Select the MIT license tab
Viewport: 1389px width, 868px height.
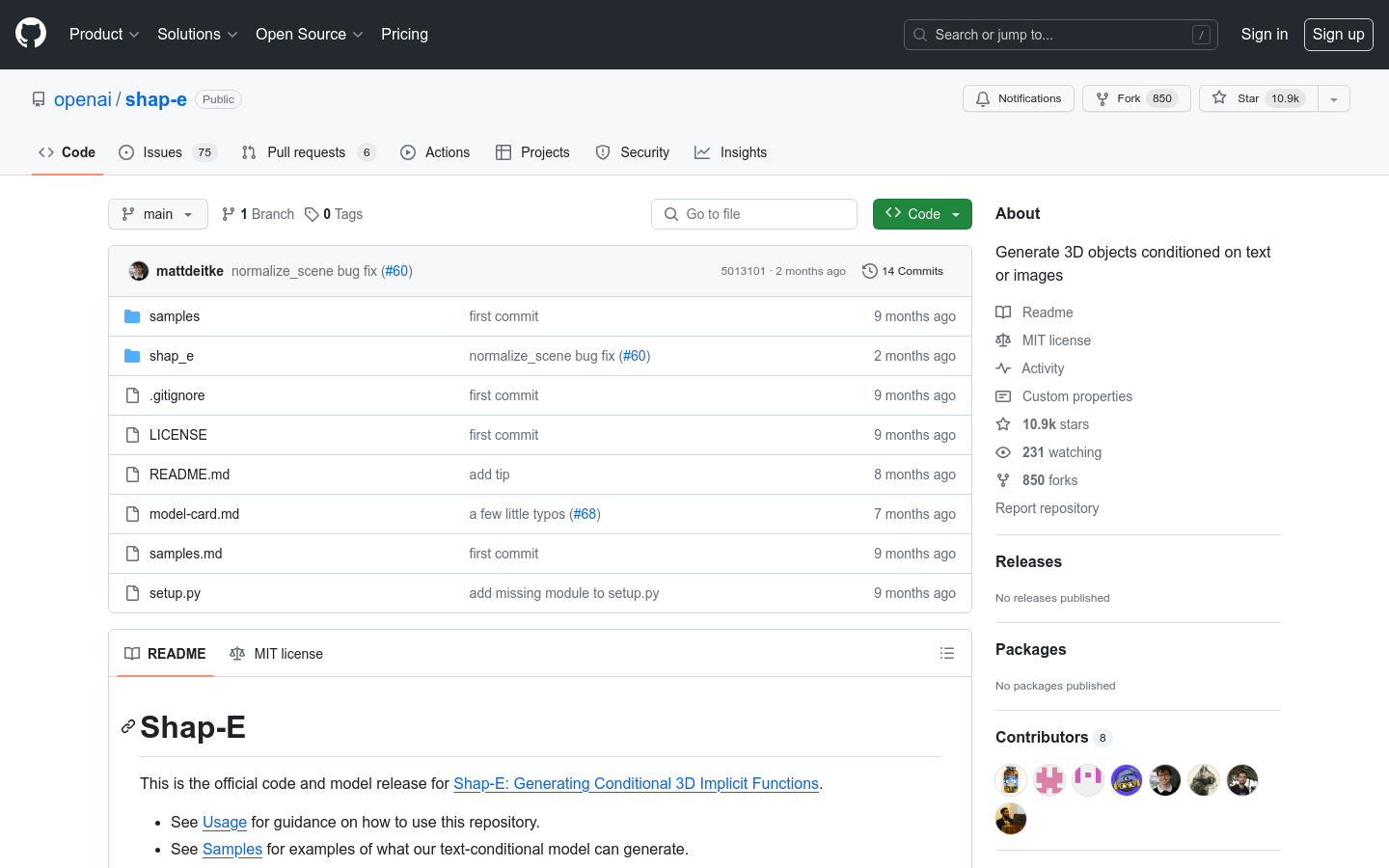276,654
